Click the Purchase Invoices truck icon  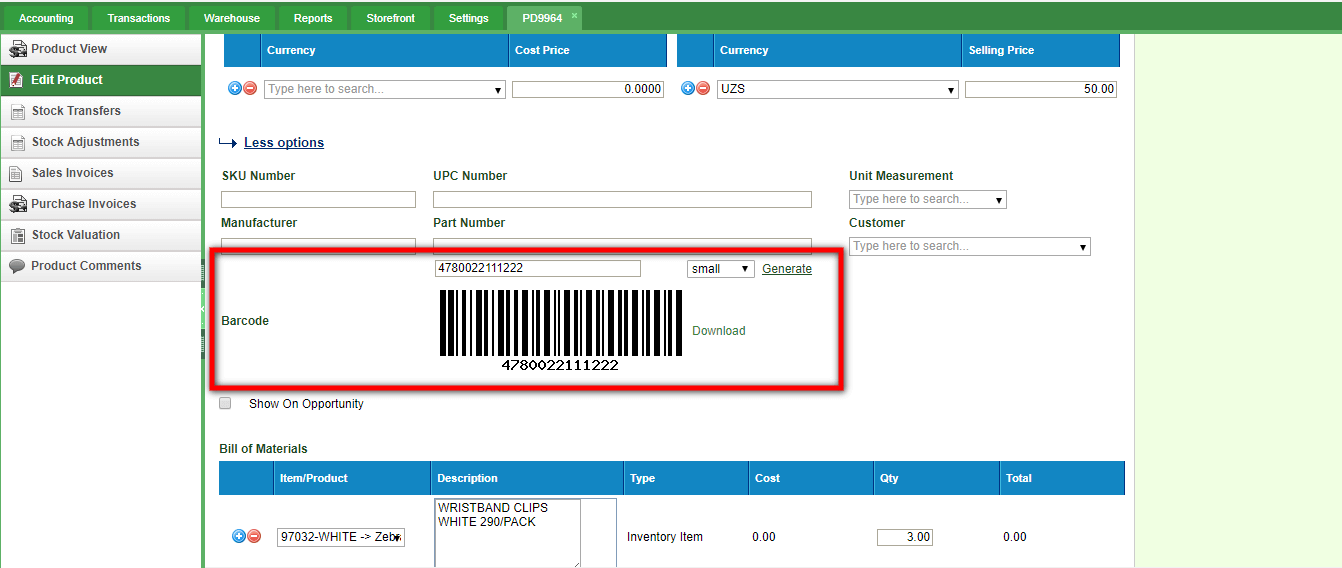17,204
